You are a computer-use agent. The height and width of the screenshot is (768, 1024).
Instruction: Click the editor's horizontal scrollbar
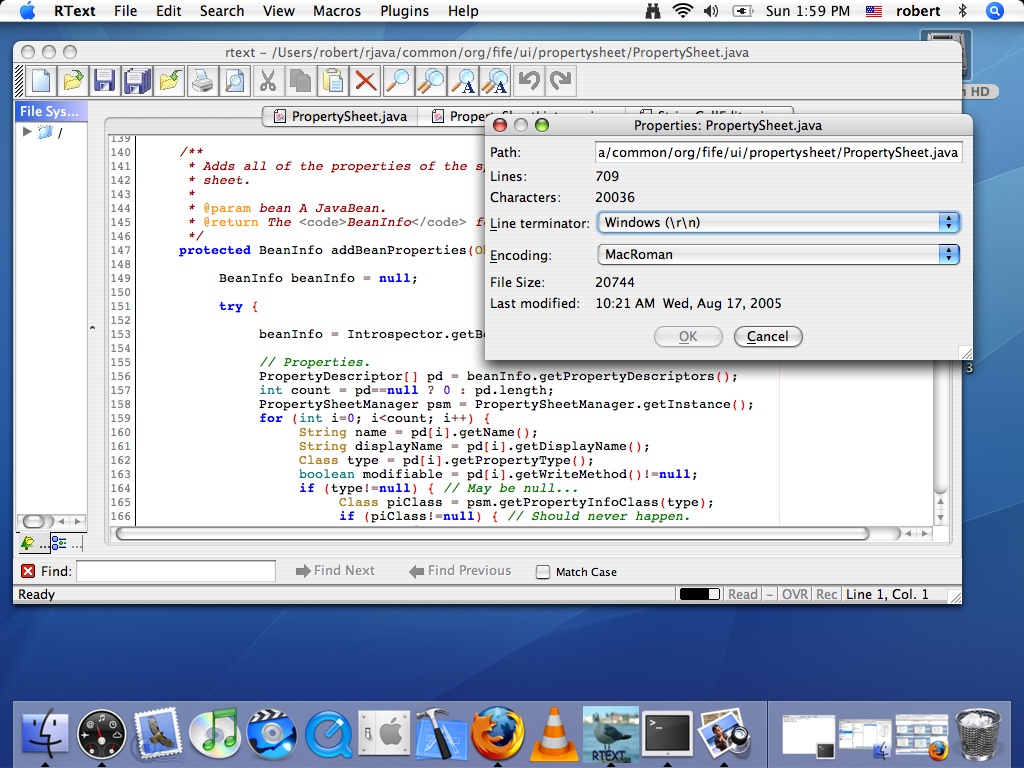click(x=490, y=534)
